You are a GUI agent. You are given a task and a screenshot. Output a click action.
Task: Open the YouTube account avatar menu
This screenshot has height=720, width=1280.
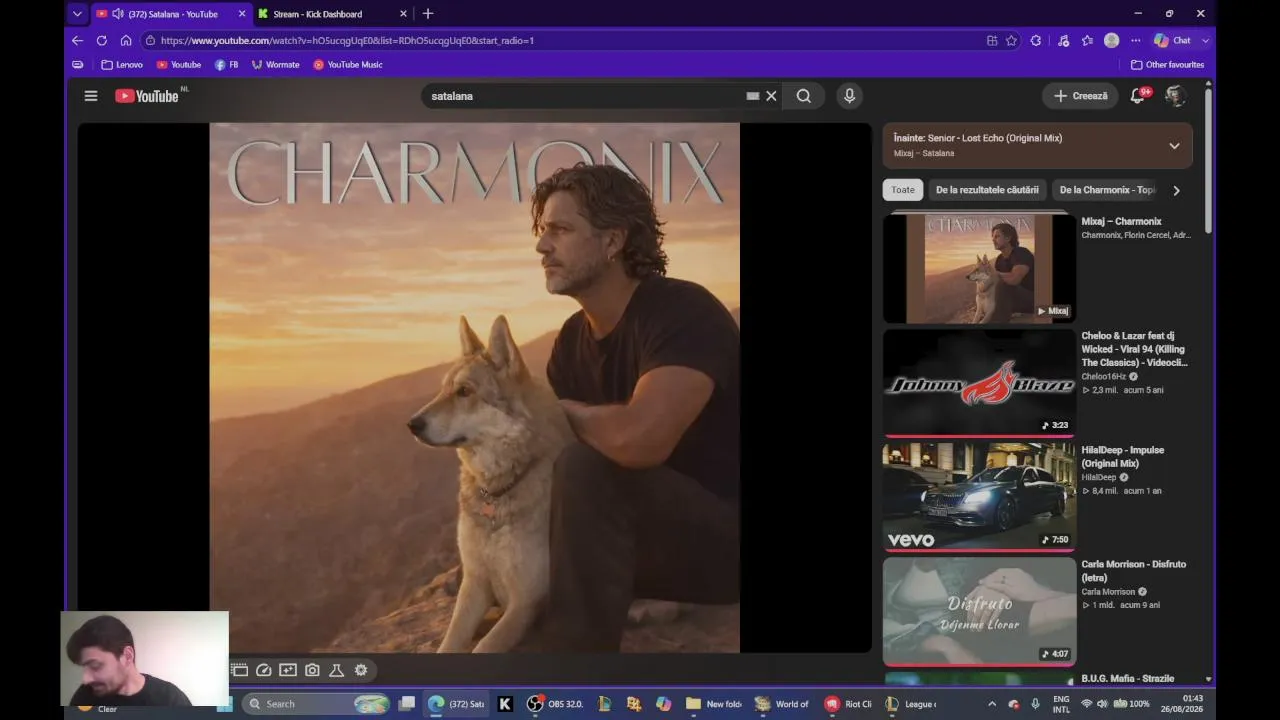point(1175,96)
